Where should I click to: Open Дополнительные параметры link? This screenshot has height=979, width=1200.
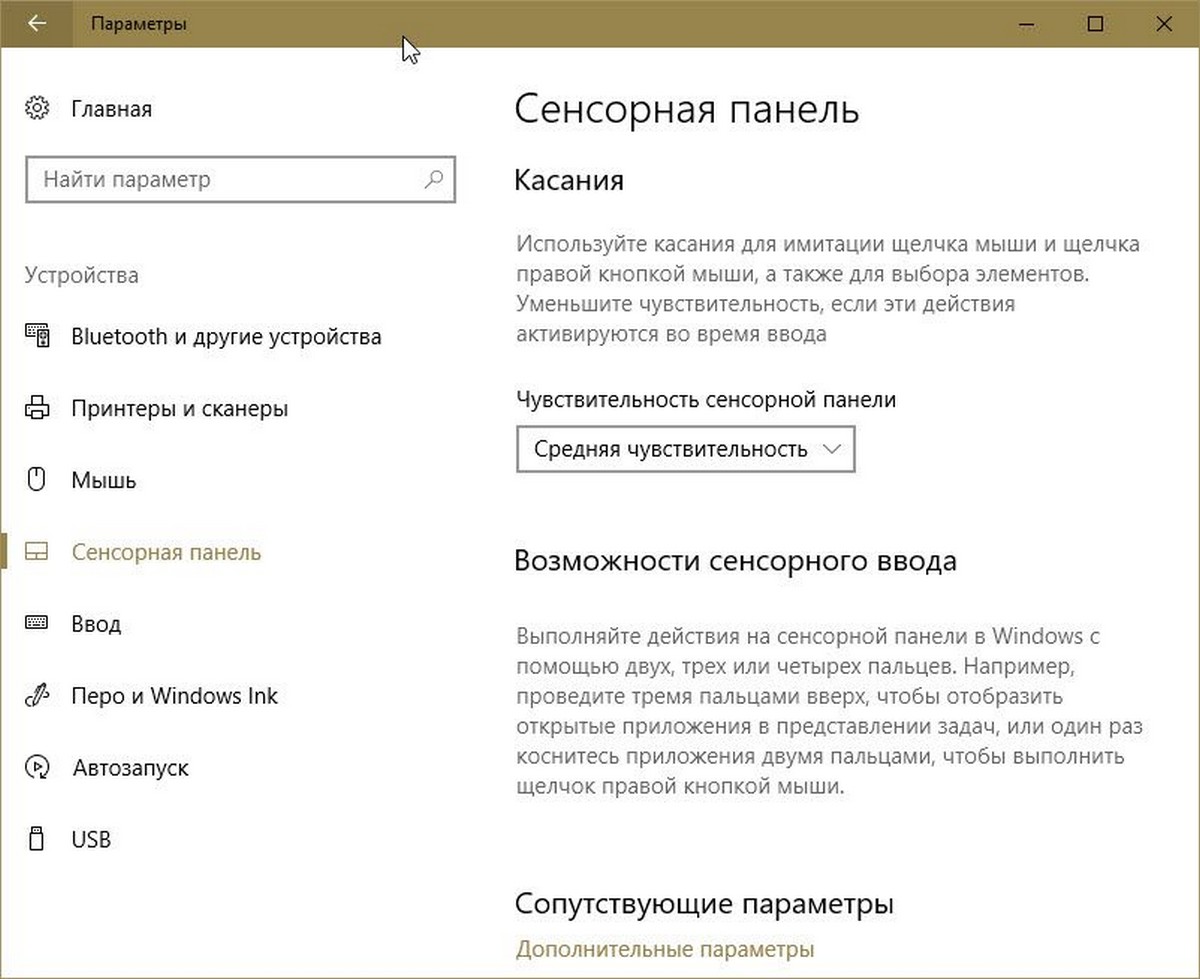[665, 948]
